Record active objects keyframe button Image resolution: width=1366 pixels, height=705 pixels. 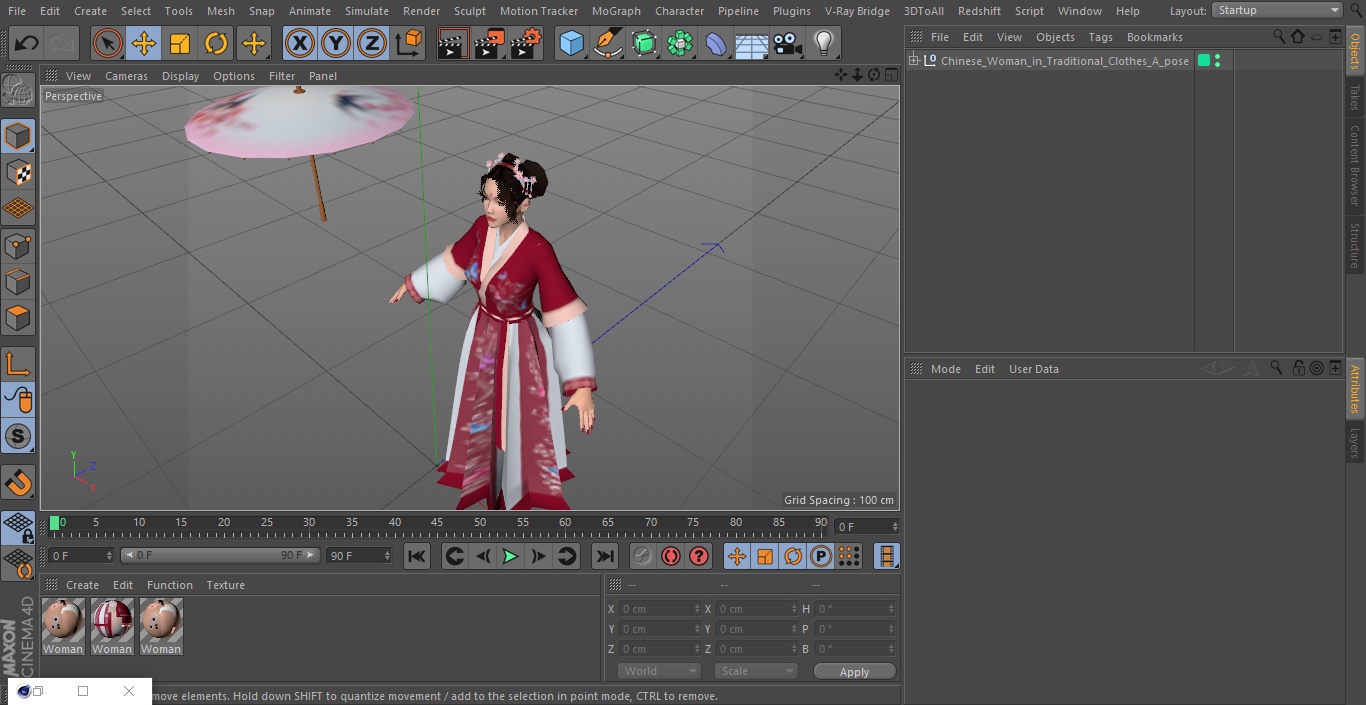point(643,556)
